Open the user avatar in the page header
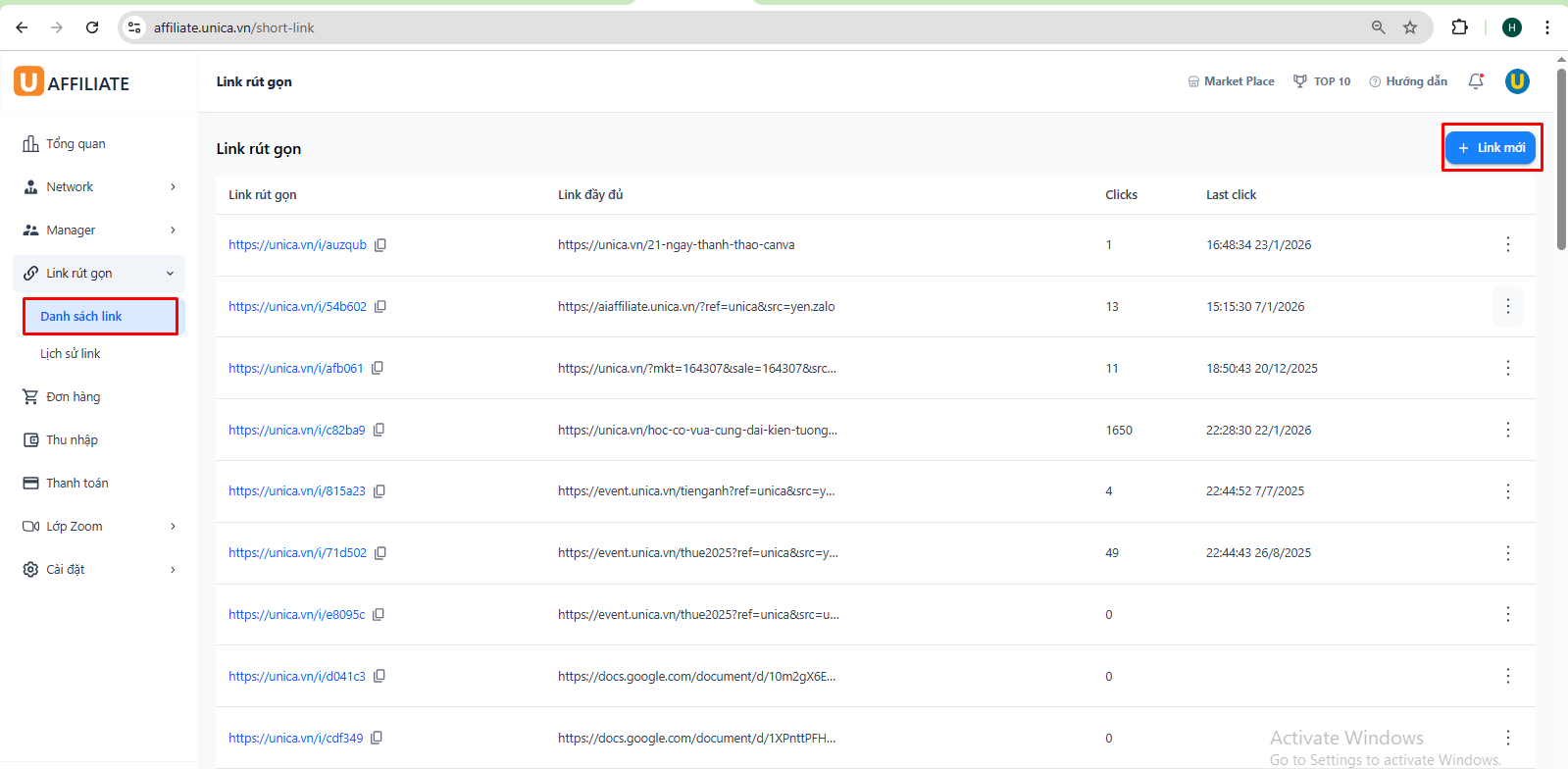The height and width of the screenshot is (769, 1568). pos(1517,81)
